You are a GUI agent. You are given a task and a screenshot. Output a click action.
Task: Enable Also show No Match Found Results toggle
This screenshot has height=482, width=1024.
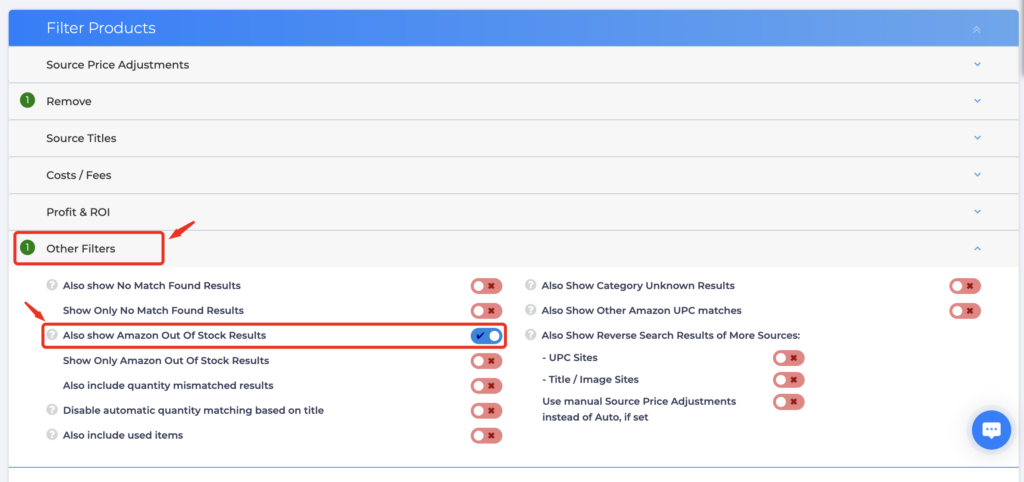[487, 286]
